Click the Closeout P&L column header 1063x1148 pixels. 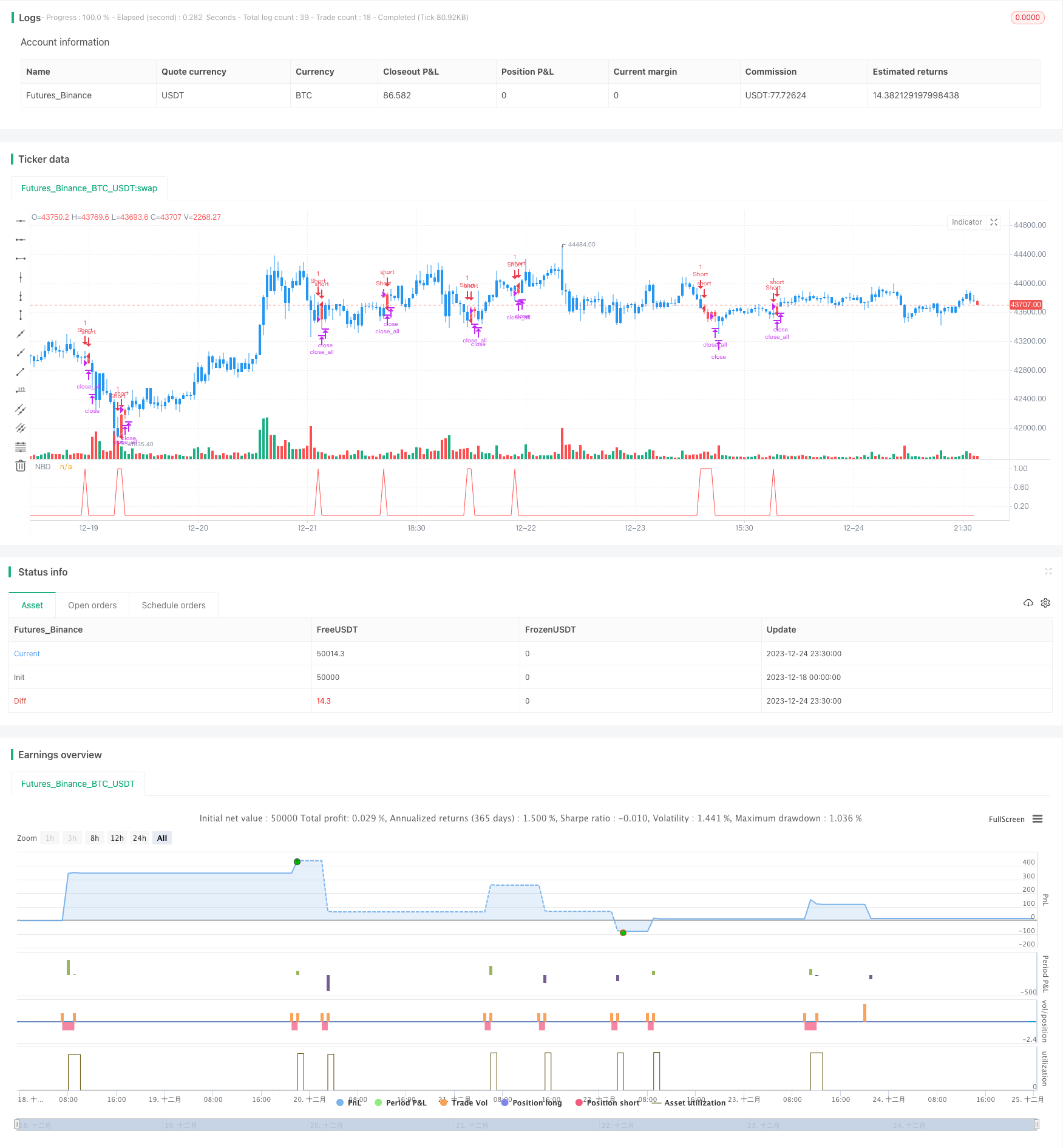[x=411, y=72]
